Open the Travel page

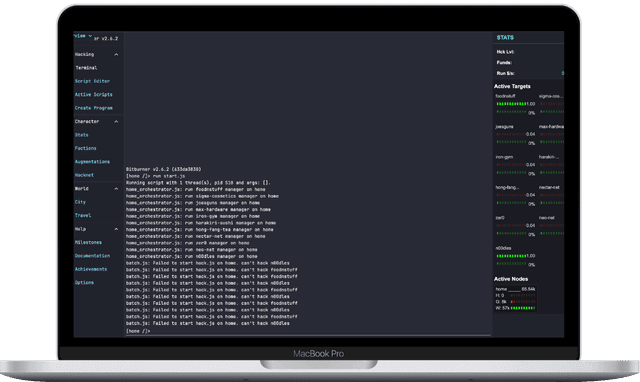pyautogui.click(x=83, y=215)
